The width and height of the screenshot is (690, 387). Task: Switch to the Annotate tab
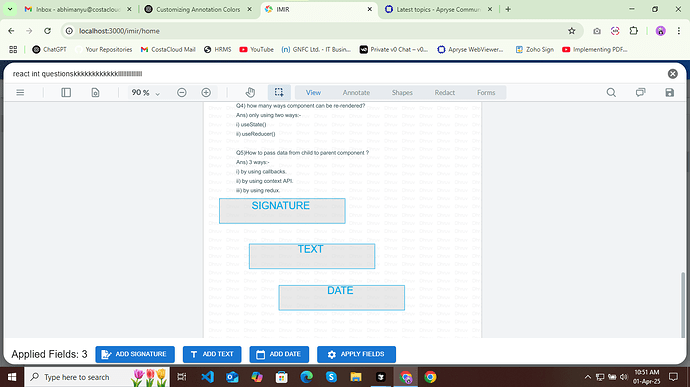[x=356, y=92]
